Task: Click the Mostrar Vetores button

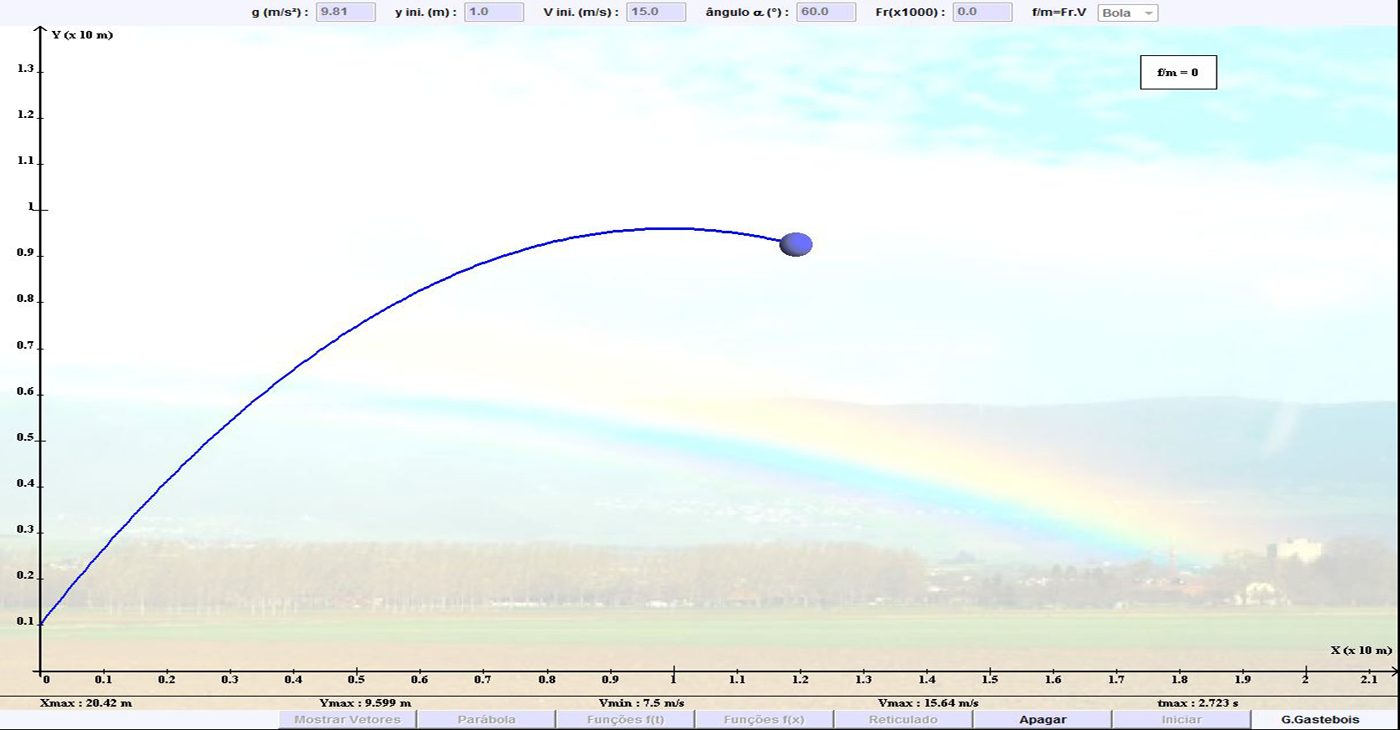Action: 347,719
